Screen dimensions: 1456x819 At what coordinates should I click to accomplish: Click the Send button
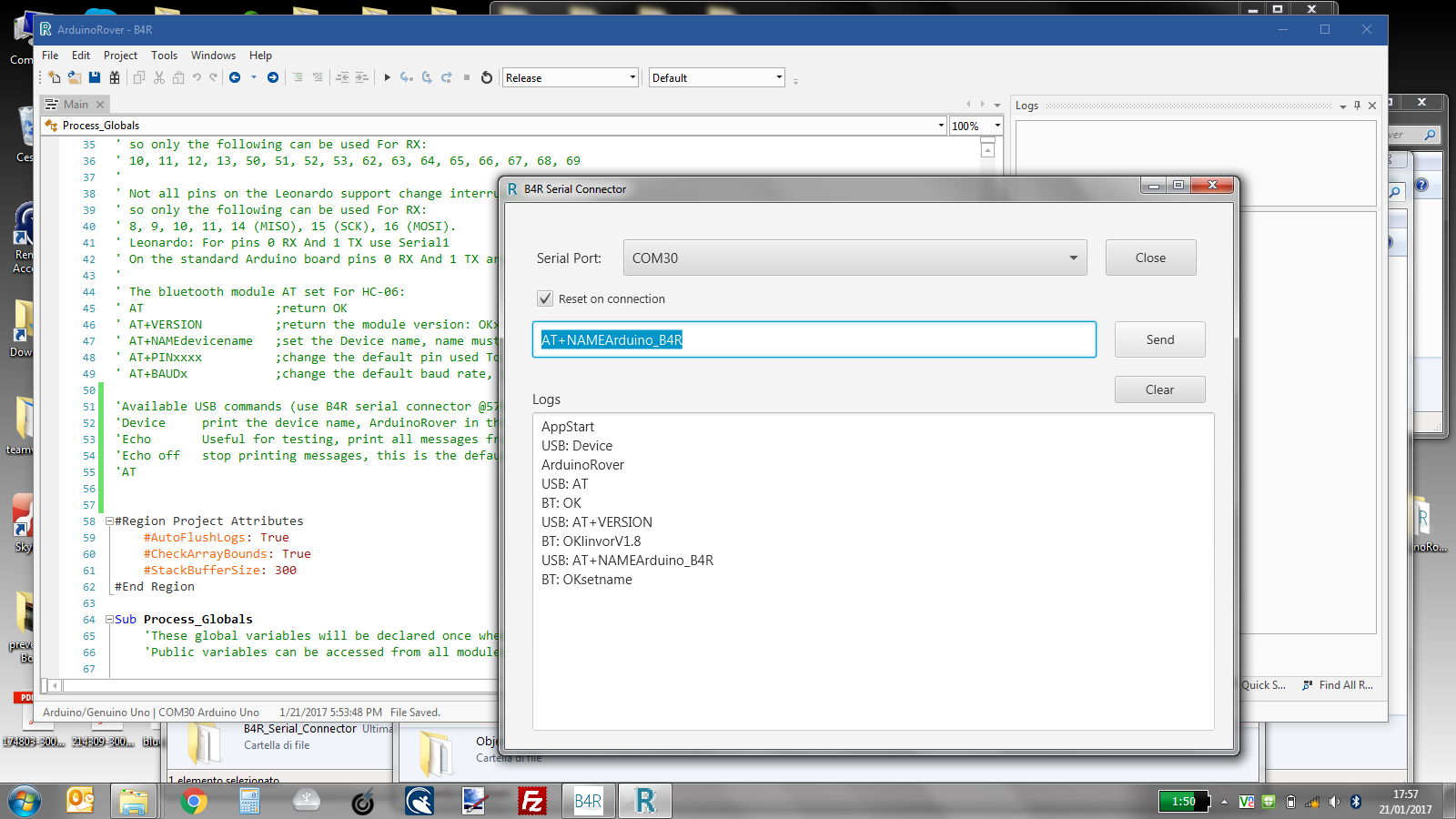tap(1159, 339)
